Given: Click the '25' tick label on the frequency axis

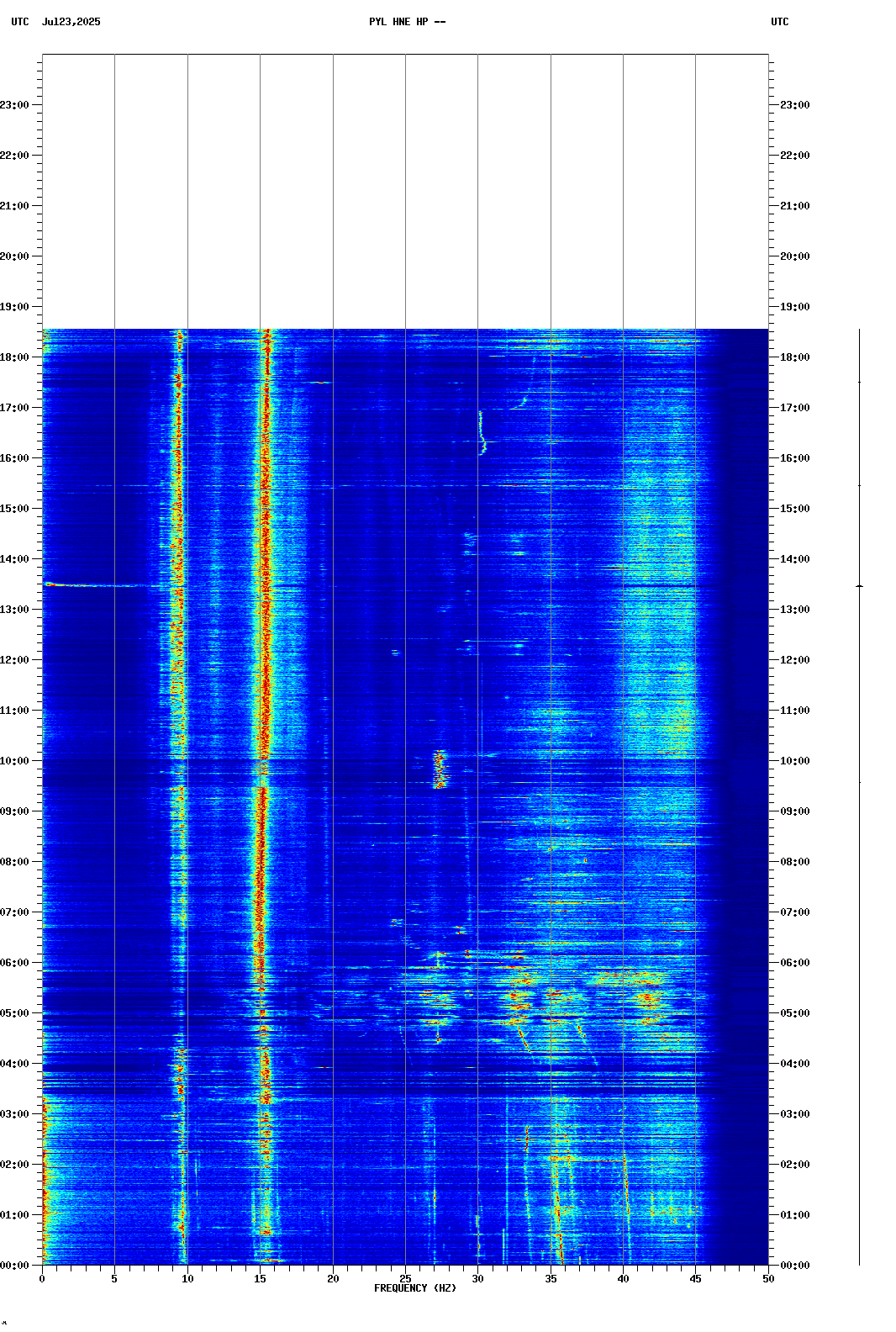Looking at the screenshot, I should pyautogui.click(x=405, y=1279).
